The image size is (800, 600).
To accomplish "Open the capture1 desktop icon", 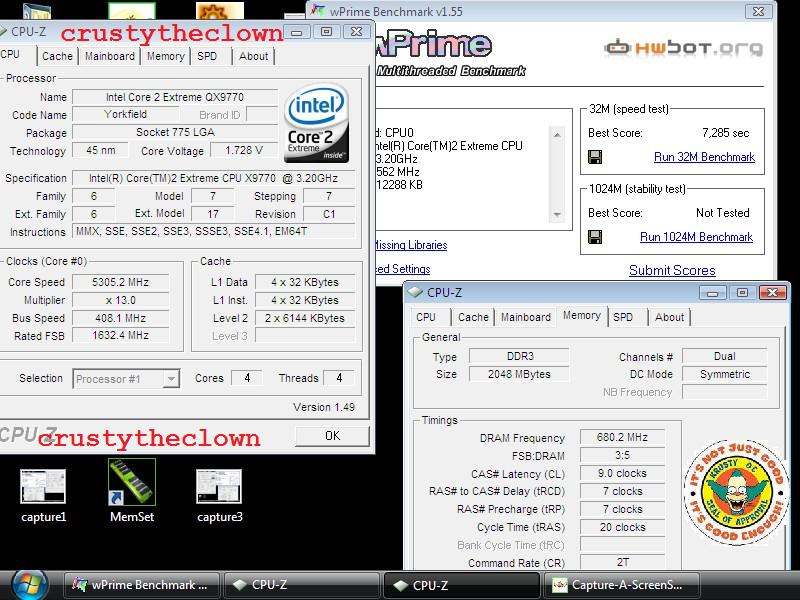I will coord(43,496).
